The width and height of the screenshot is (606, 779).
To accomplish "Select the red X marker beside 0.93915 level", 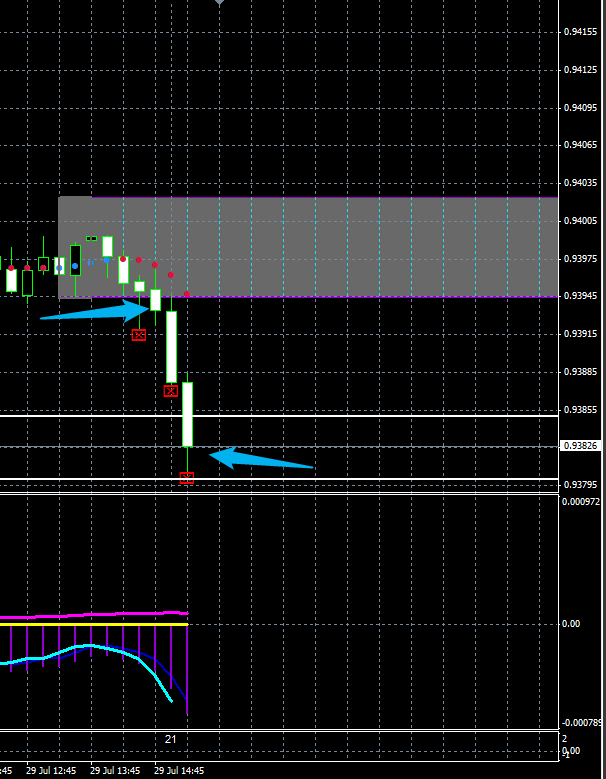I will [139, 335].
